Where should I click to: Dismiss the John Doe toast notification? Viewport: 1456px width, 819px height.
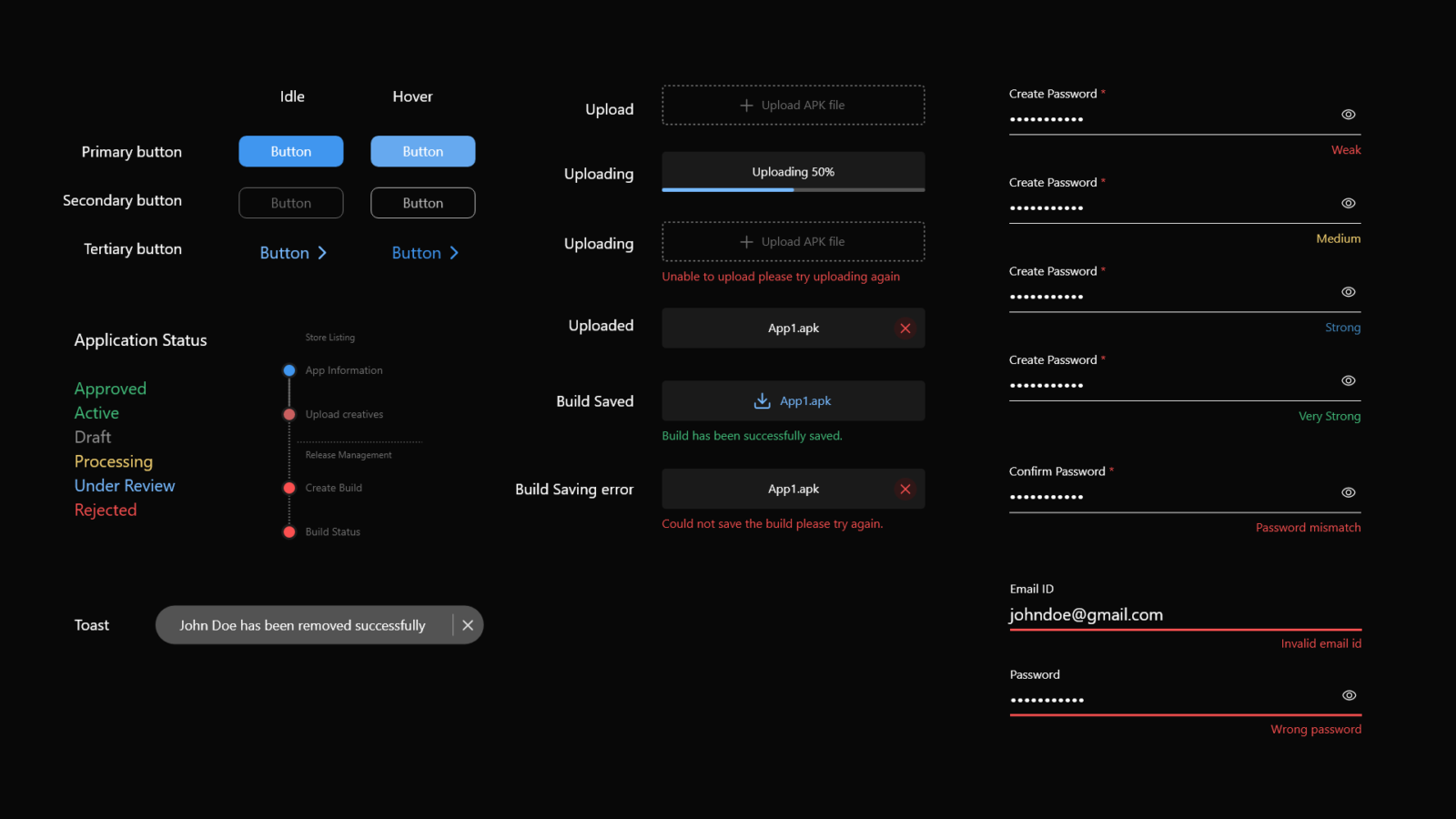click(x=468, y=625)
